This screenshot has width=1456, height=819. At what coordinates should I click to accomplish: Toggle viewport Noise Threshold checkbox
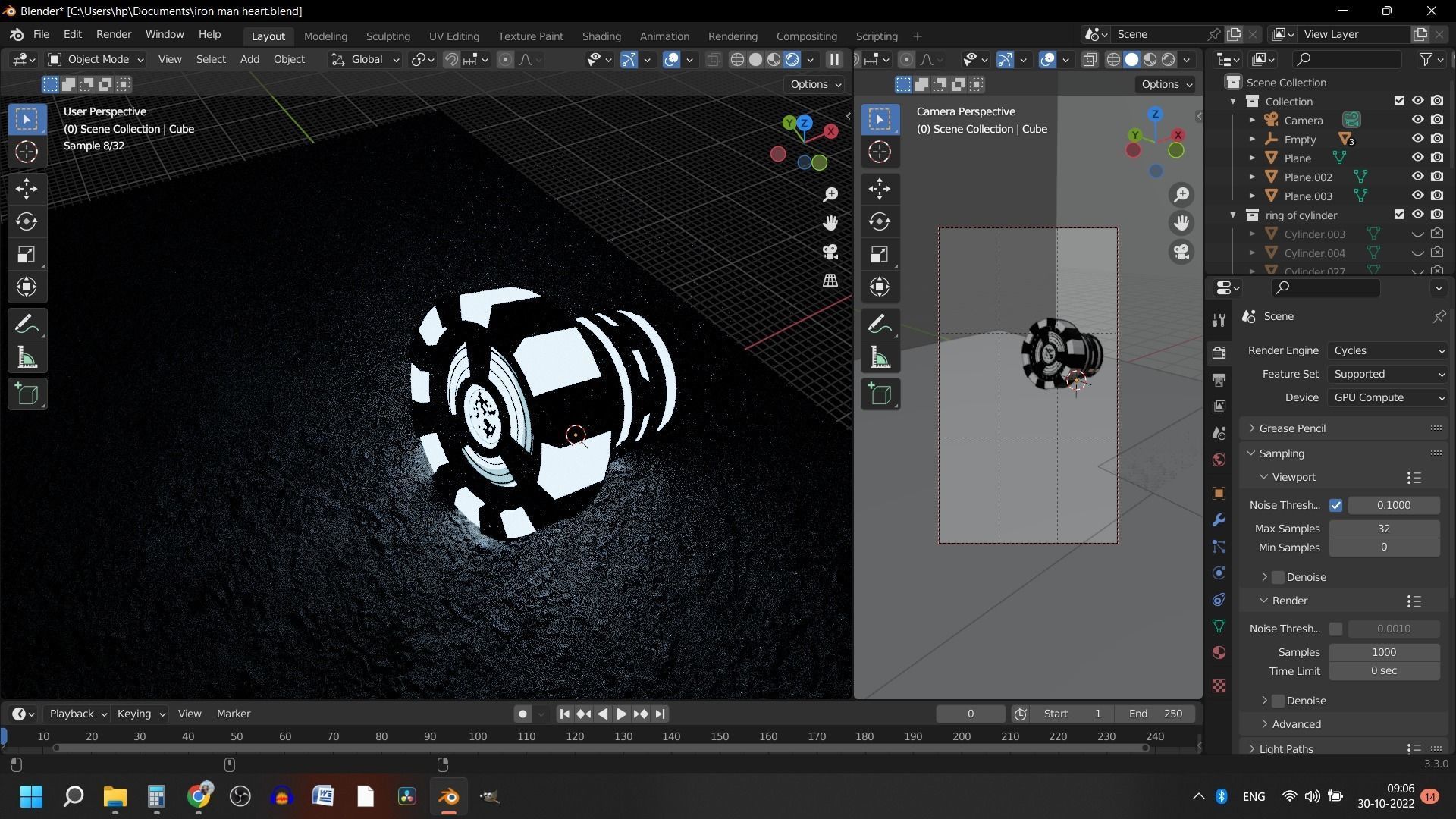[1335, 505]
